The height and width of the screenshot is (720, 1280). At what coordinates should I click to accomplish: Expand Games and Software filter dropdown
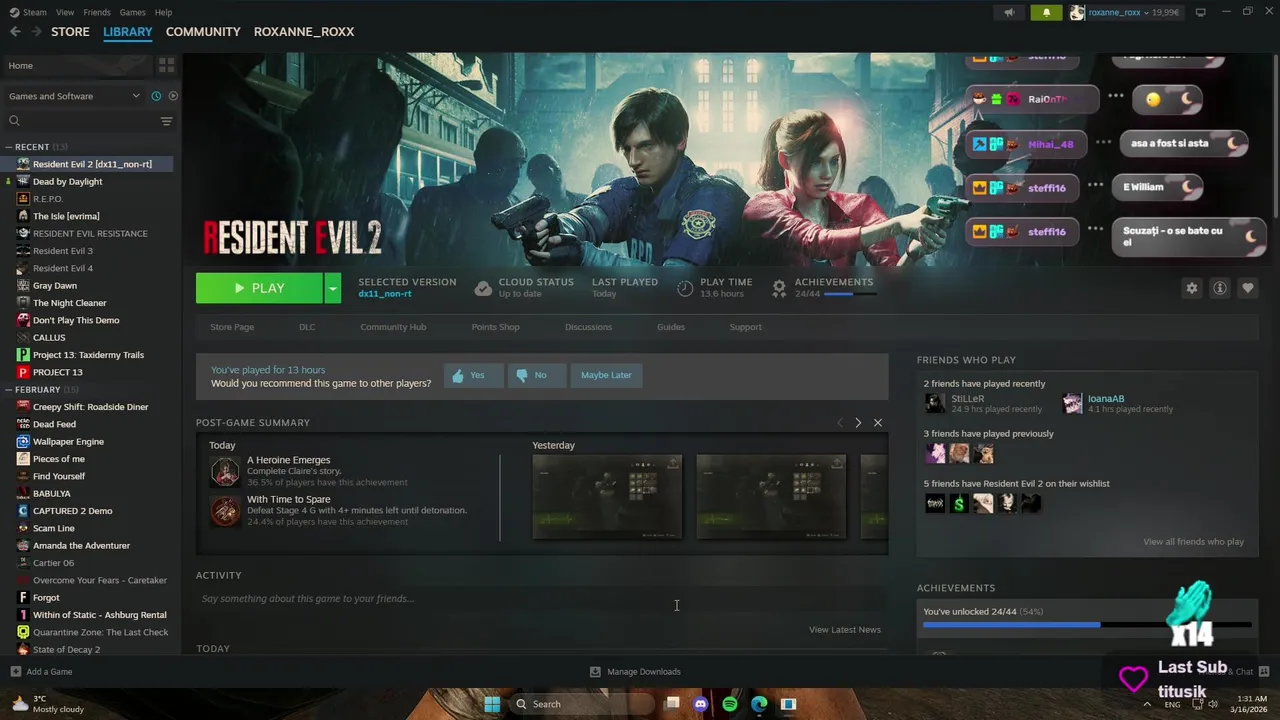[x=74, y=96]
